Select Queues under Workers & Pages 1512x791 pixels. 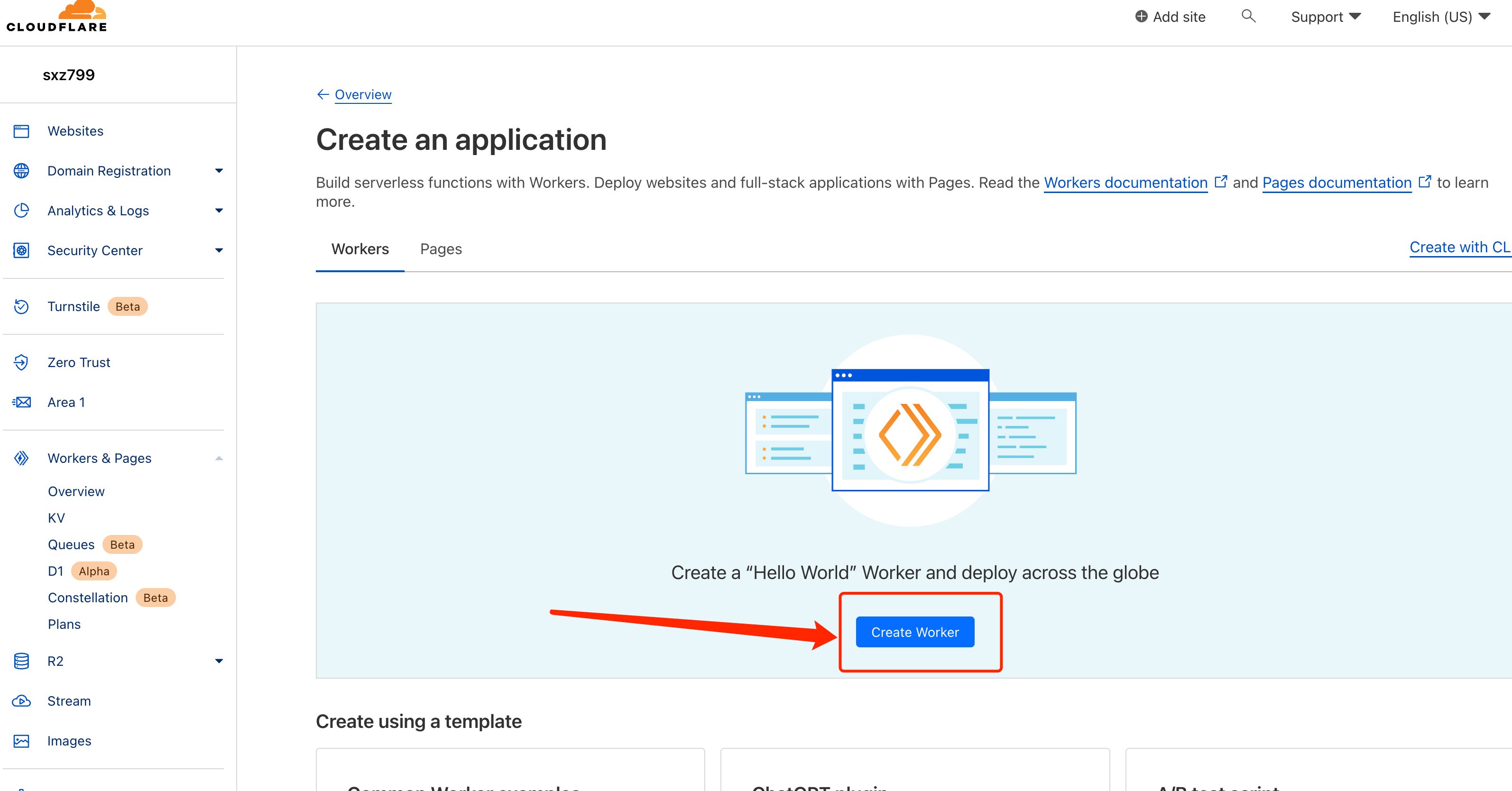coord(71,544)
